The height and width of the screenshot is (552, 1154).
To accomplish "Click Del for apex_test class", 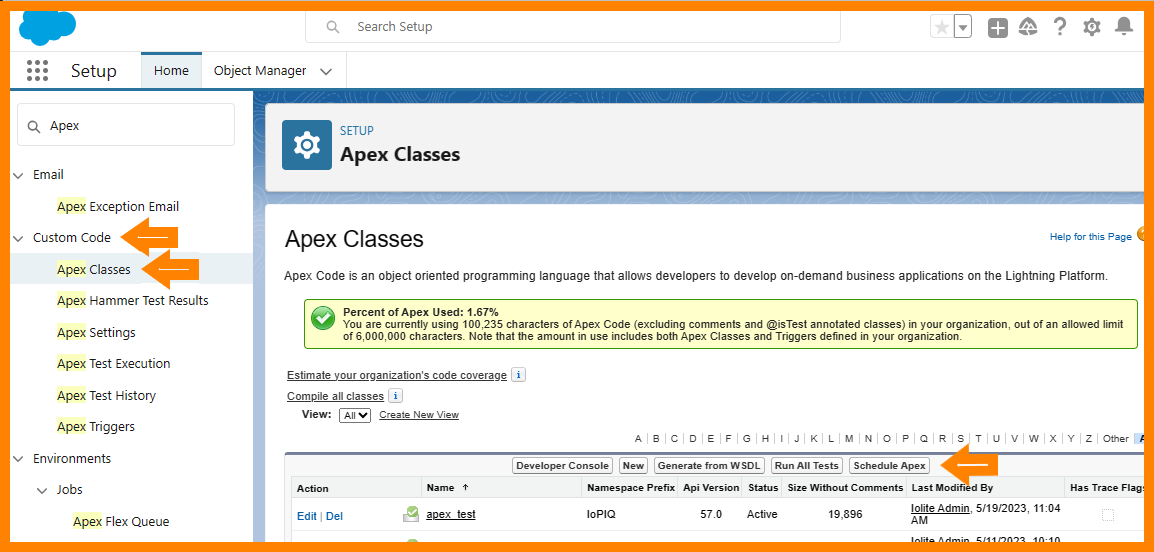I will tap(334, 516).
